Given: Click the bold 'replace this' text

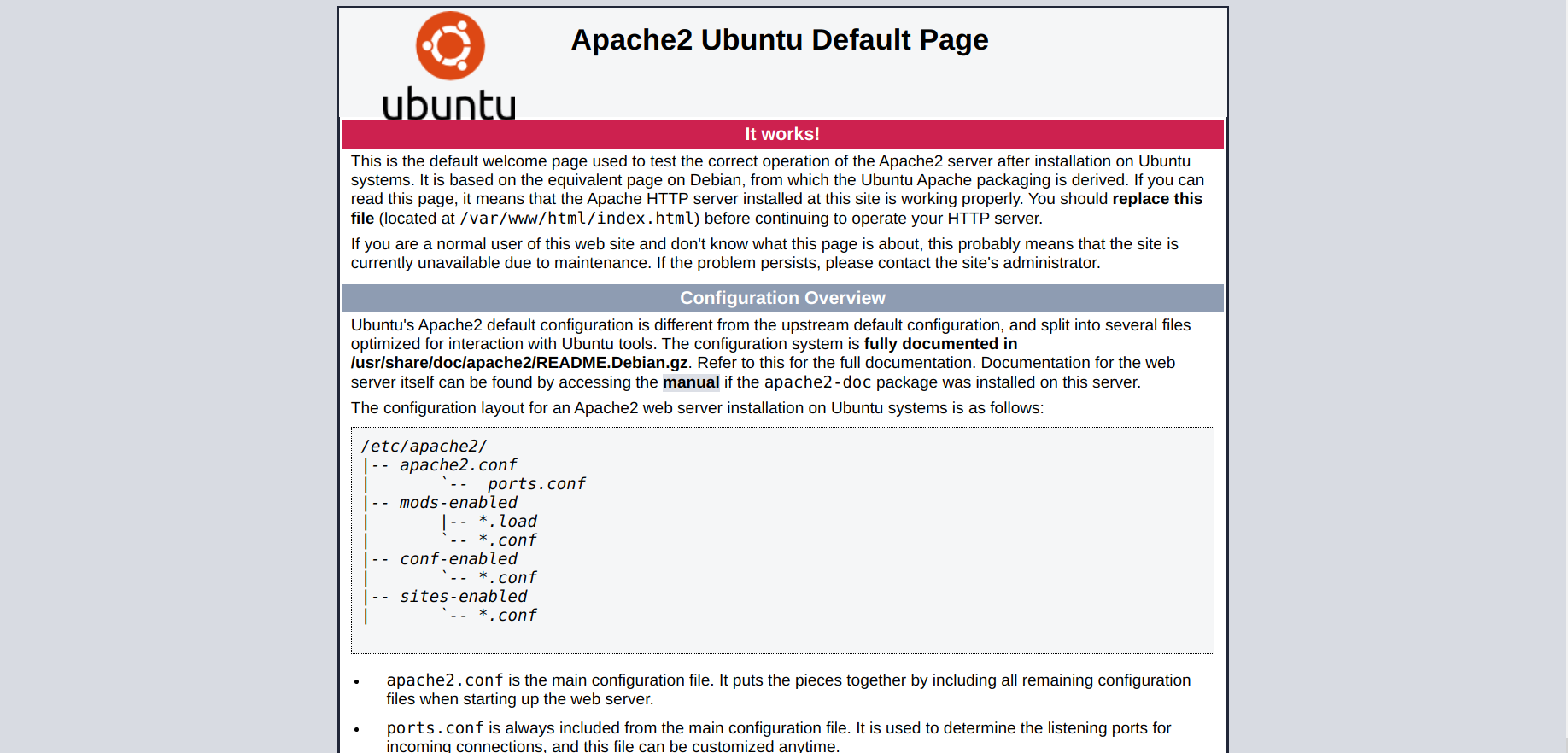Looking at the screenshot, I should (1157, 199).
